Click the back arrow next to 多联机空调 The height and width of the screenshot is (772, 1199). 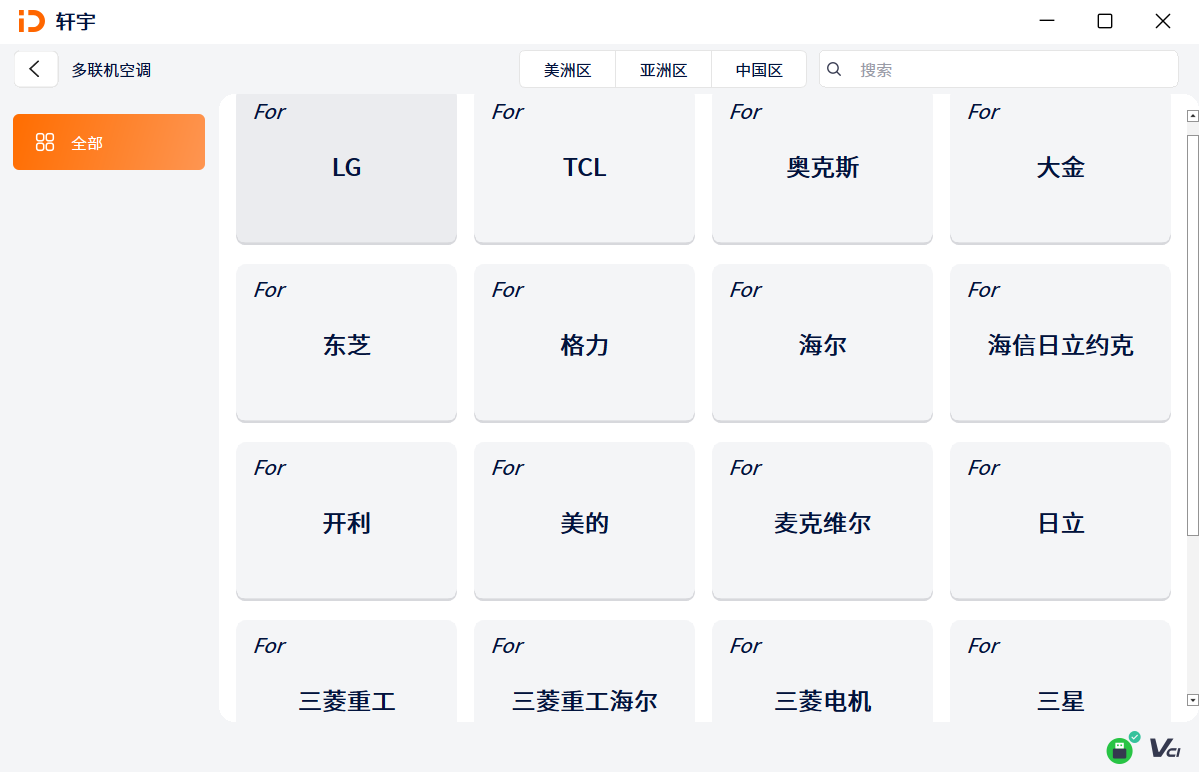tap(36, 69)
